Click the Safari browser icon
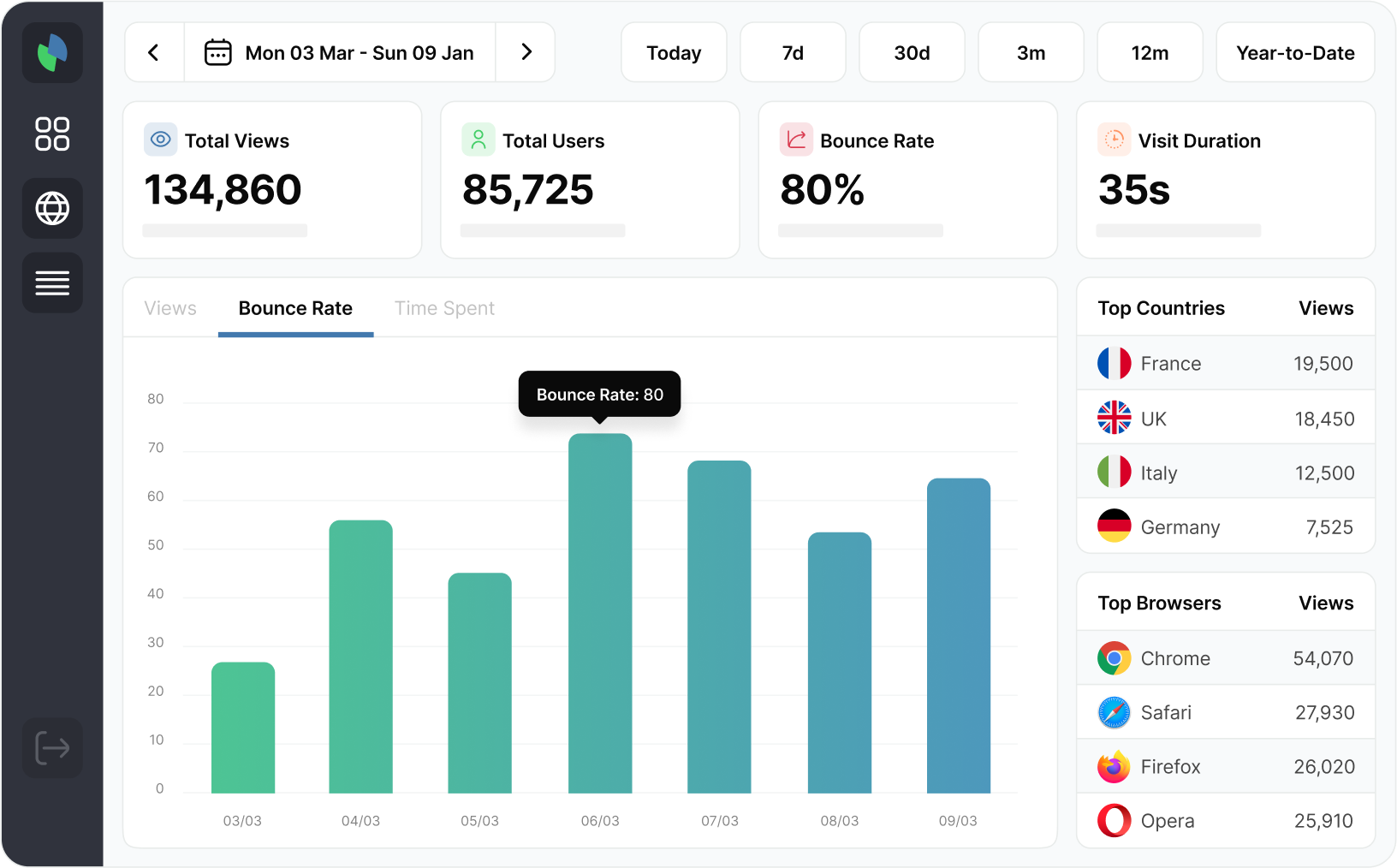Image resolution: width=1397 pixels, height=868 pixels. [x=1115, y=712]
